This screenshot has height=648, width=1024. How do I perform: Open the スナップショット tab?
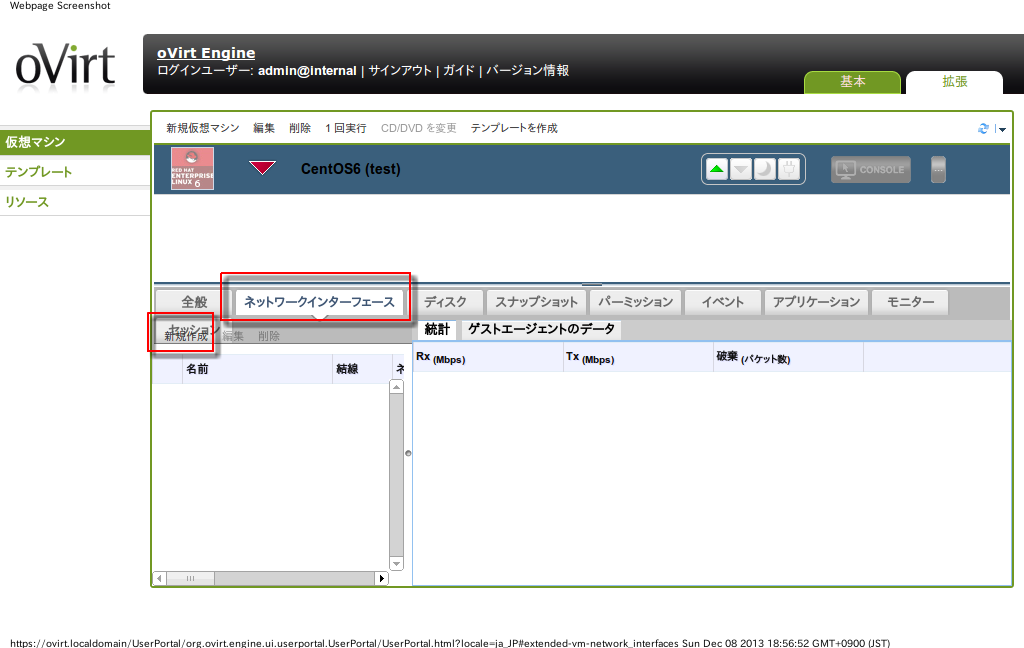click(536, 301)
